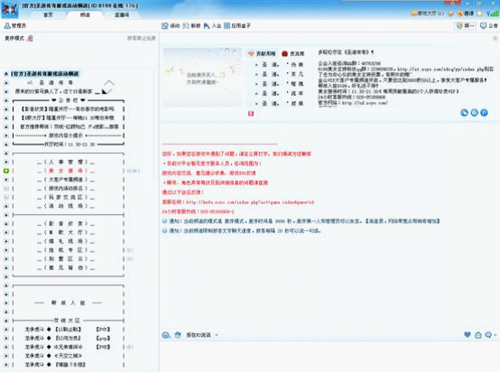Open the 活动现场 channel
The height and width of the screenshot is (373, 500).
(66, 206)
